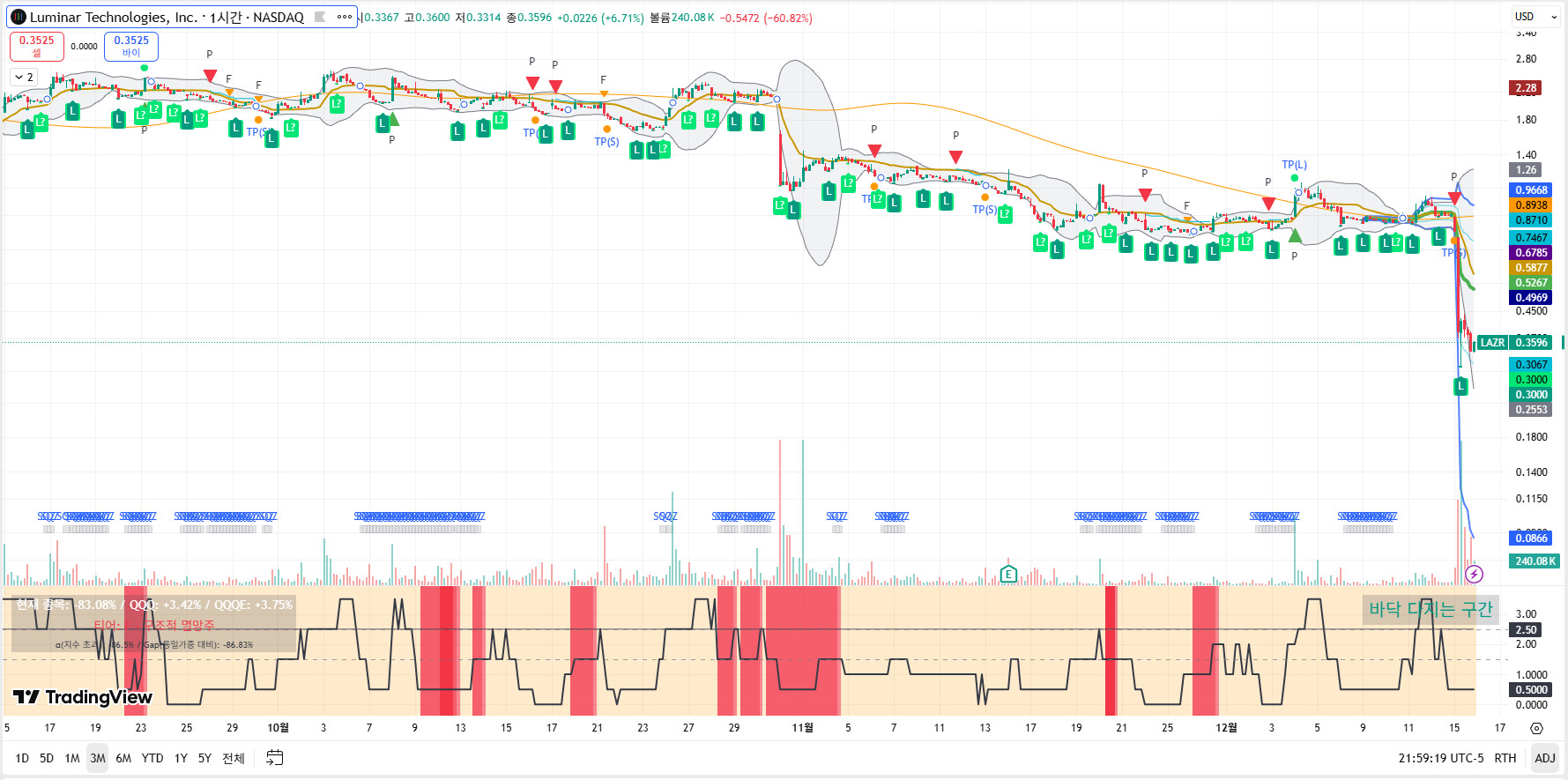Click the green dot under TP(L) label
This screenshot has width=1568, height=780.
(x=1295, y=178)
